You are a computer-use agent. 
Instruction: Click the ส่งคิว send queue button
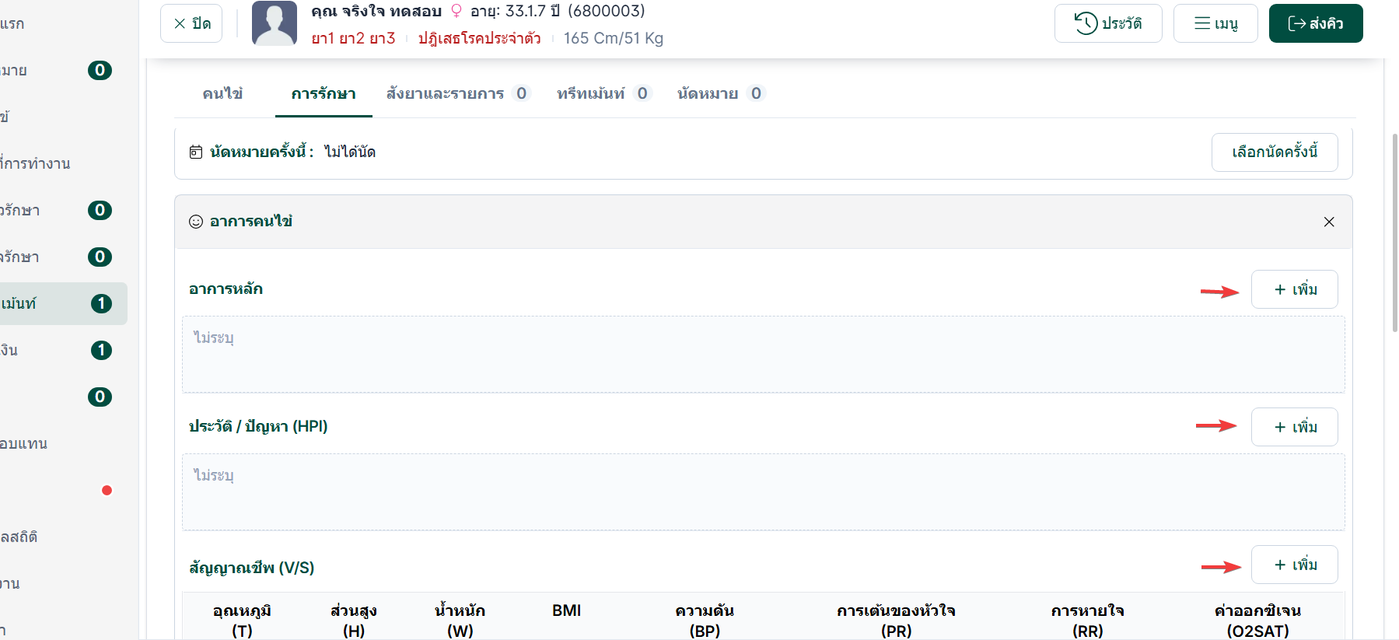[1315, 23]
